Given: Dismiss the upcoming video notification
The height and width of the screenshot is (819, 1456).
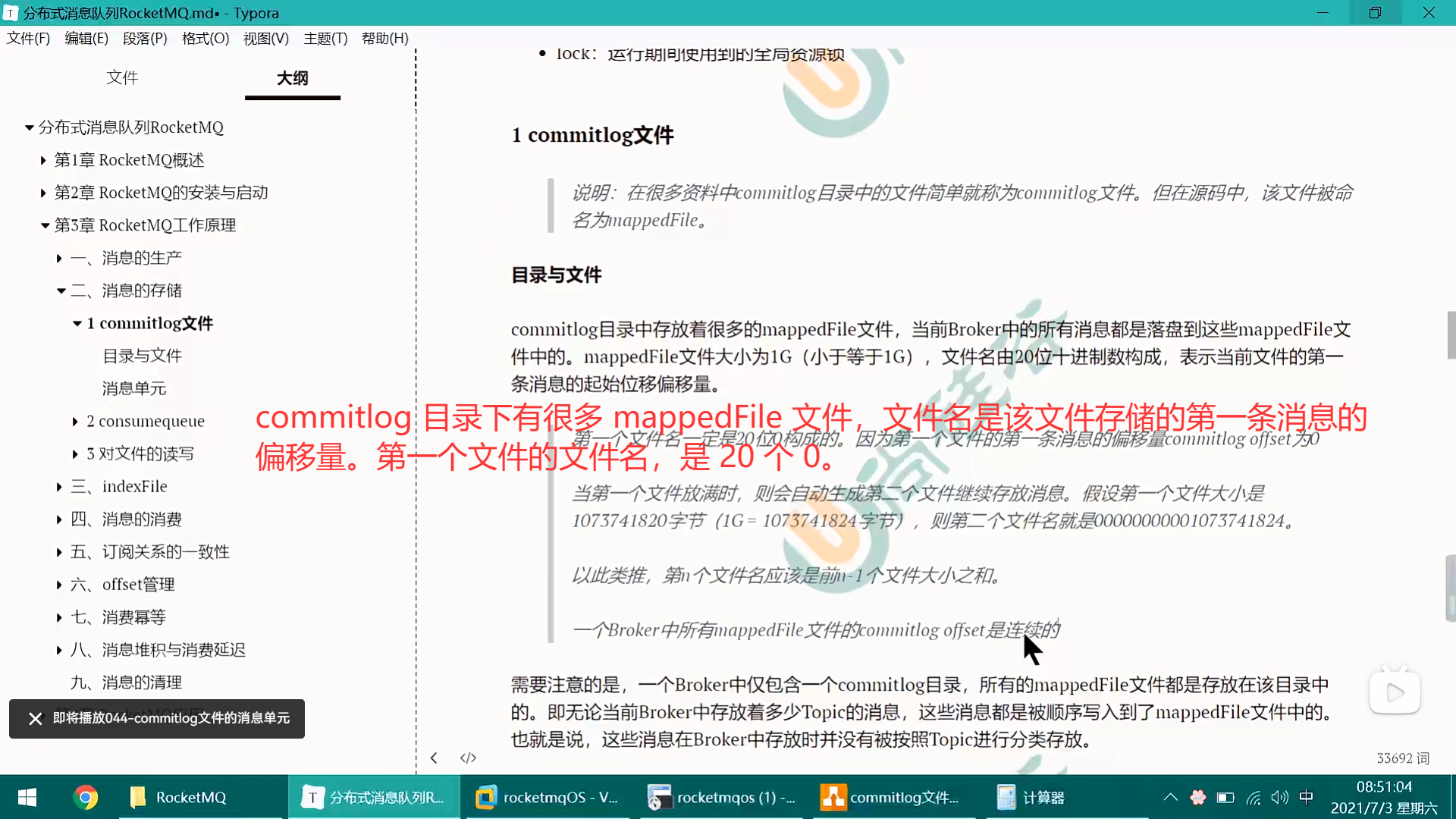Looking at the screenshot, I should [x=35, y=718].
